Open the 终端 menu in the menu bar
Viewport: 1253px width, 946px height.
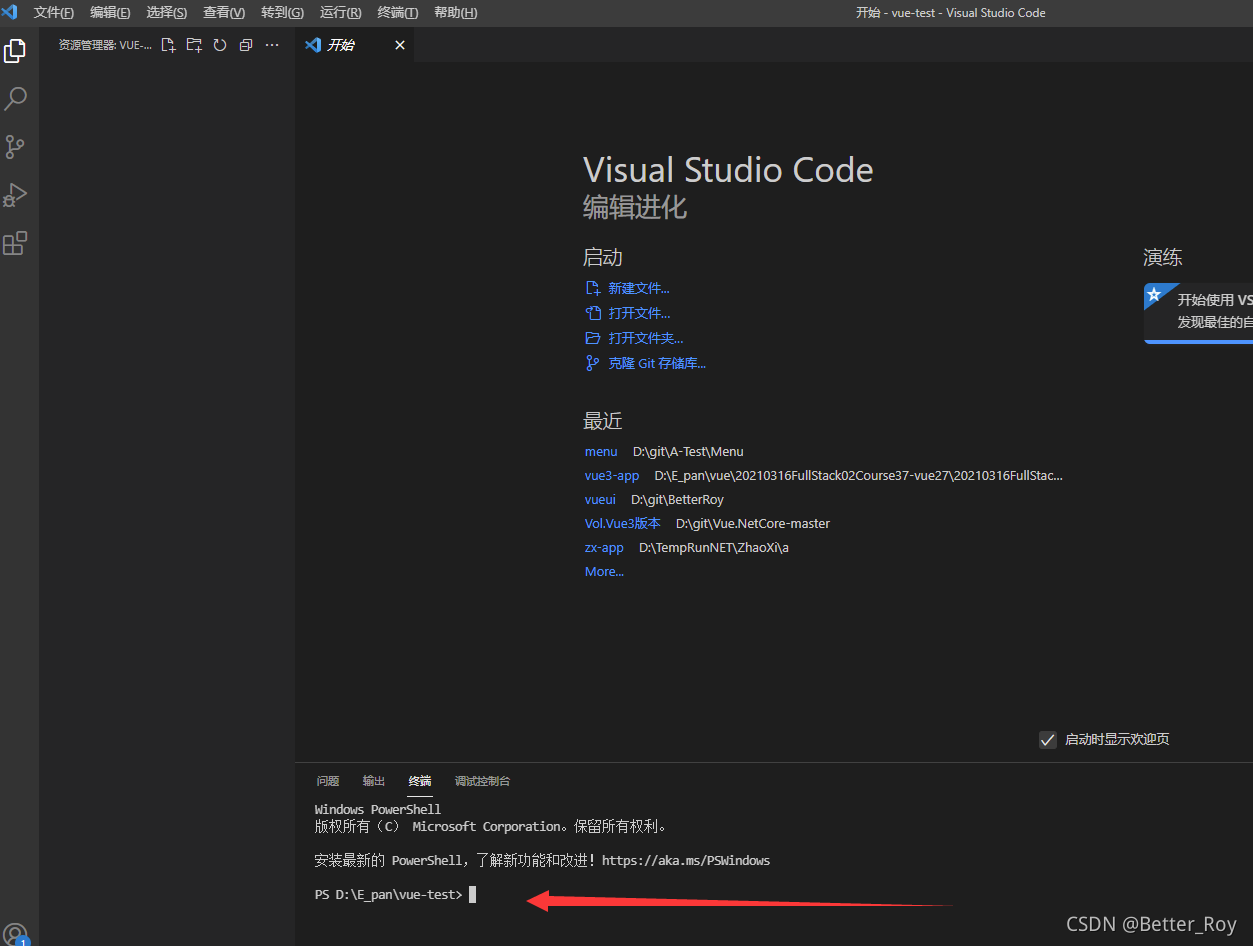tap(396, 12)
